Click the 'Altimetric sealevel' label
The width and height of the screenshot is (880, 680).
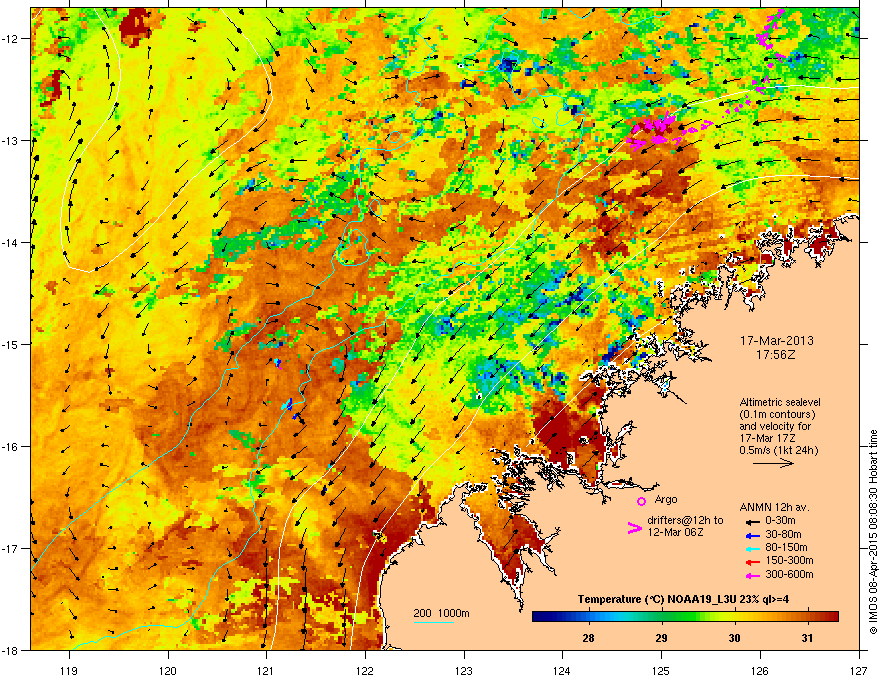(780, 402)
